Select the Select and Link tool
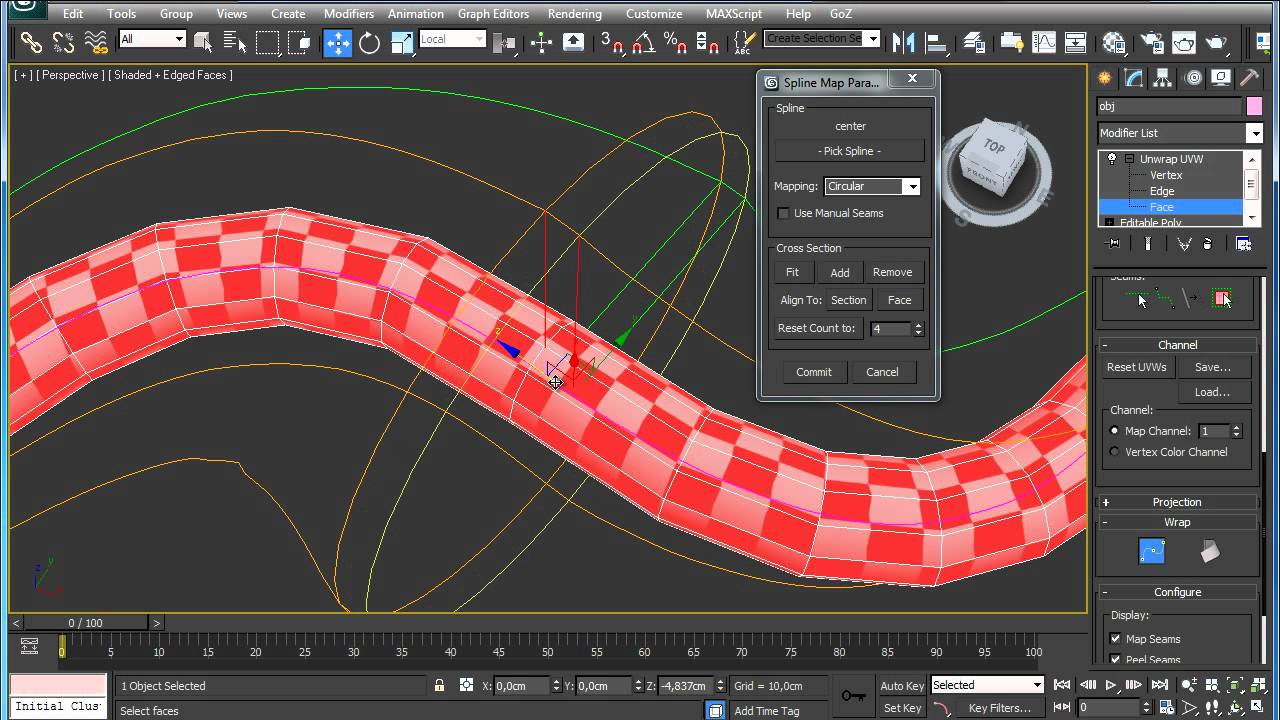The image size is (1280, 720). tap(32, 42)
